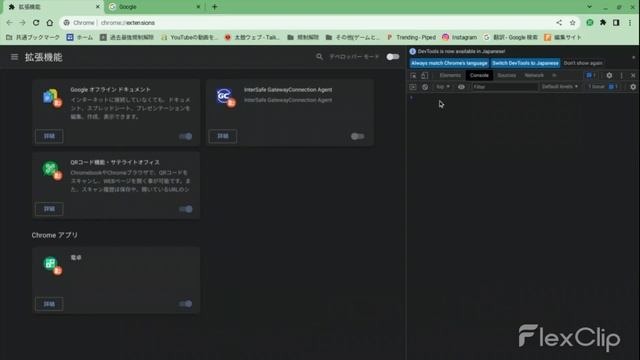Click the share page icon in address bar
Screen dimensions: 640x360
pos(559,23)
